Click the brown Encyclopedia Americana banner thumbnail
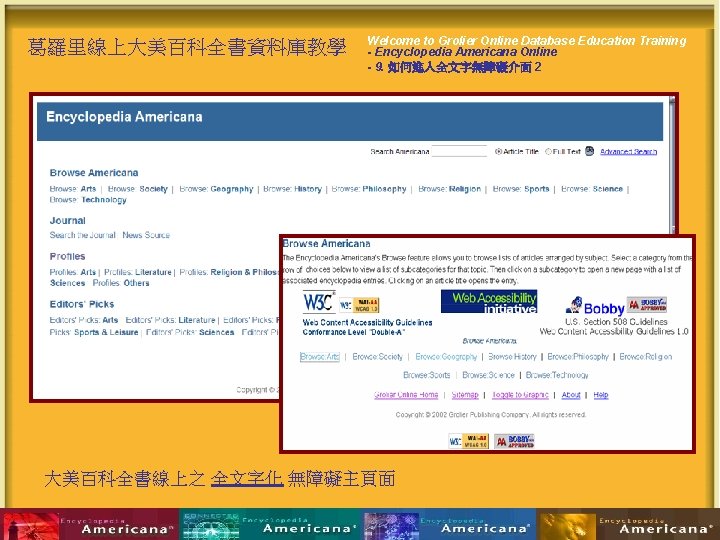 pyautogui.click(x=628, y=524)
